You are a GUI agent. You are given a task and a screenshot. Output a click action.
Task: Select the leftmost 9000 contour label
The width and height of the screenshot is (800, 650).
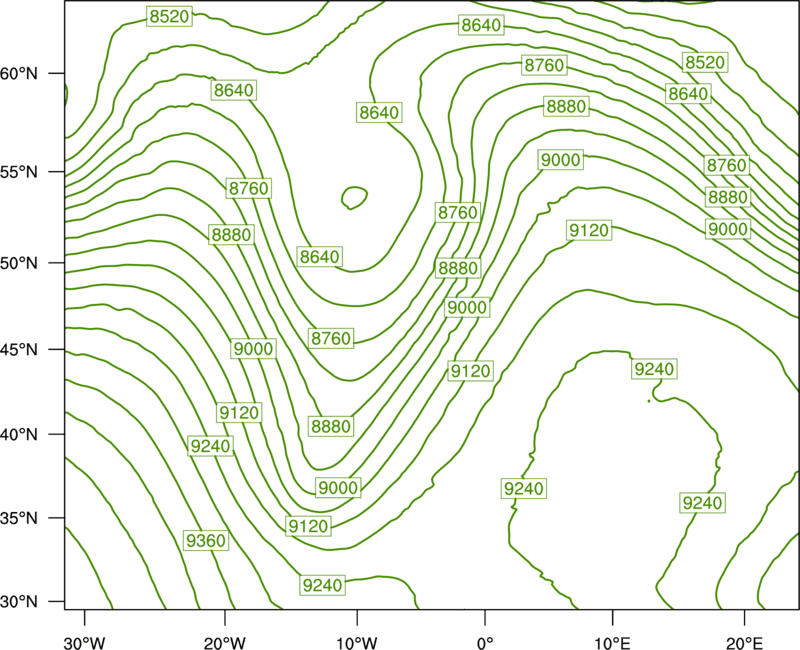[x=254, y=349]
